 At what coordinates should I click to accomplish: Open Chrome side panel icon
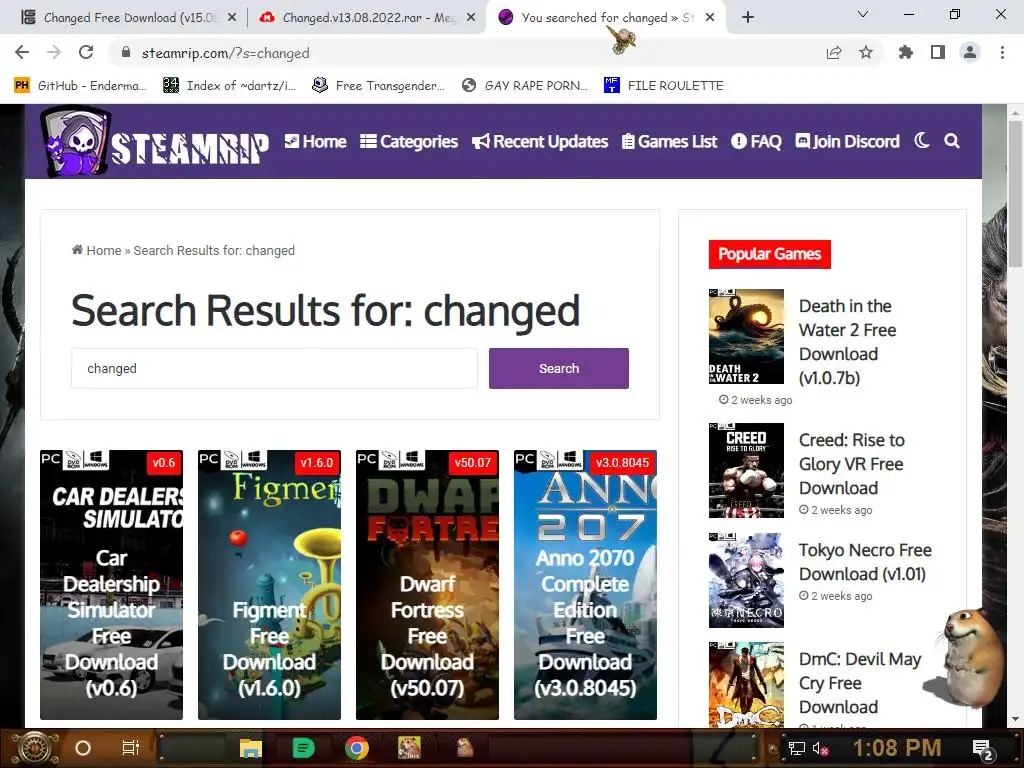pyautogui.click(x=938, y=53)
